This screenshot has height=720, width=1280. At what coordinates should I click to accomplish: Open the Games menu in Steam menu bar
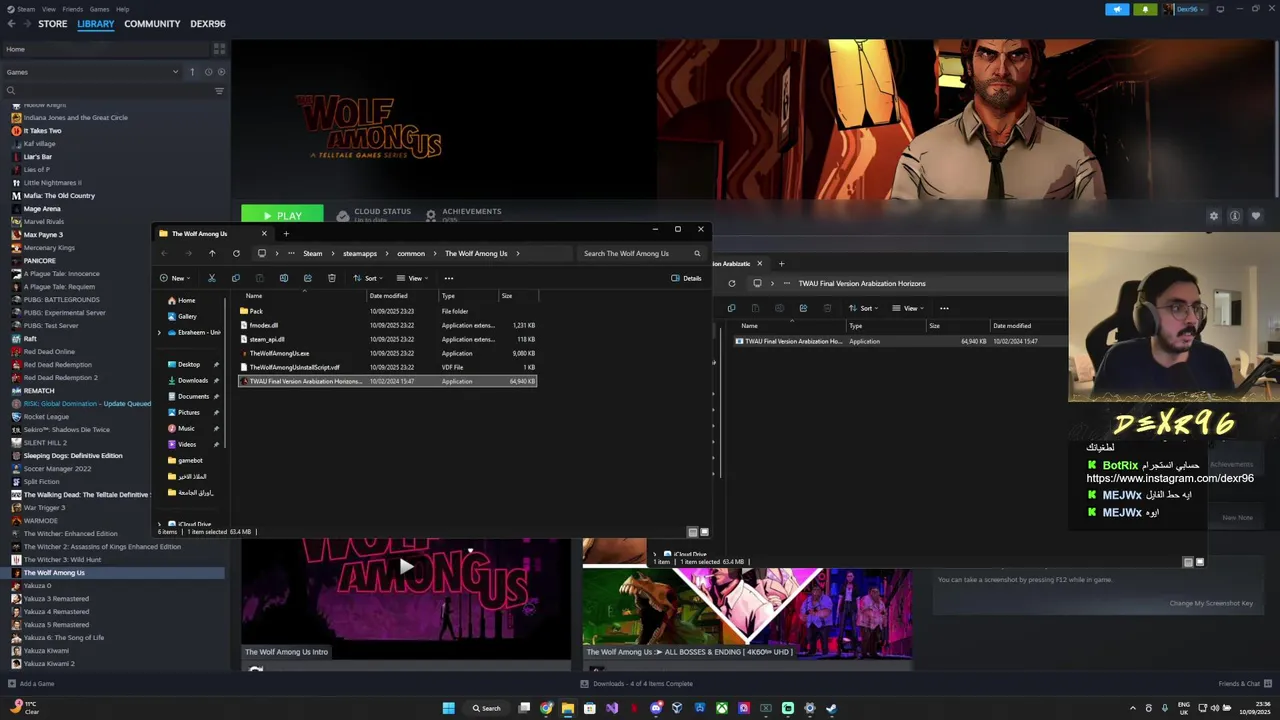99,9
